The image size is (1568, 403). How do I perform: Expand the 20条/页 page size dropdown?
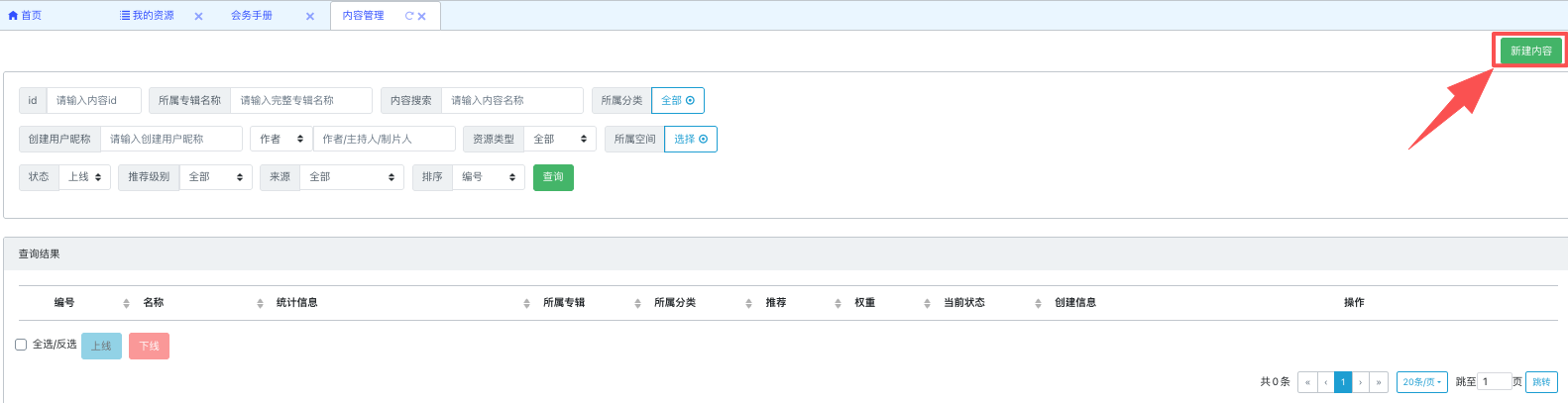point(1421,382)
